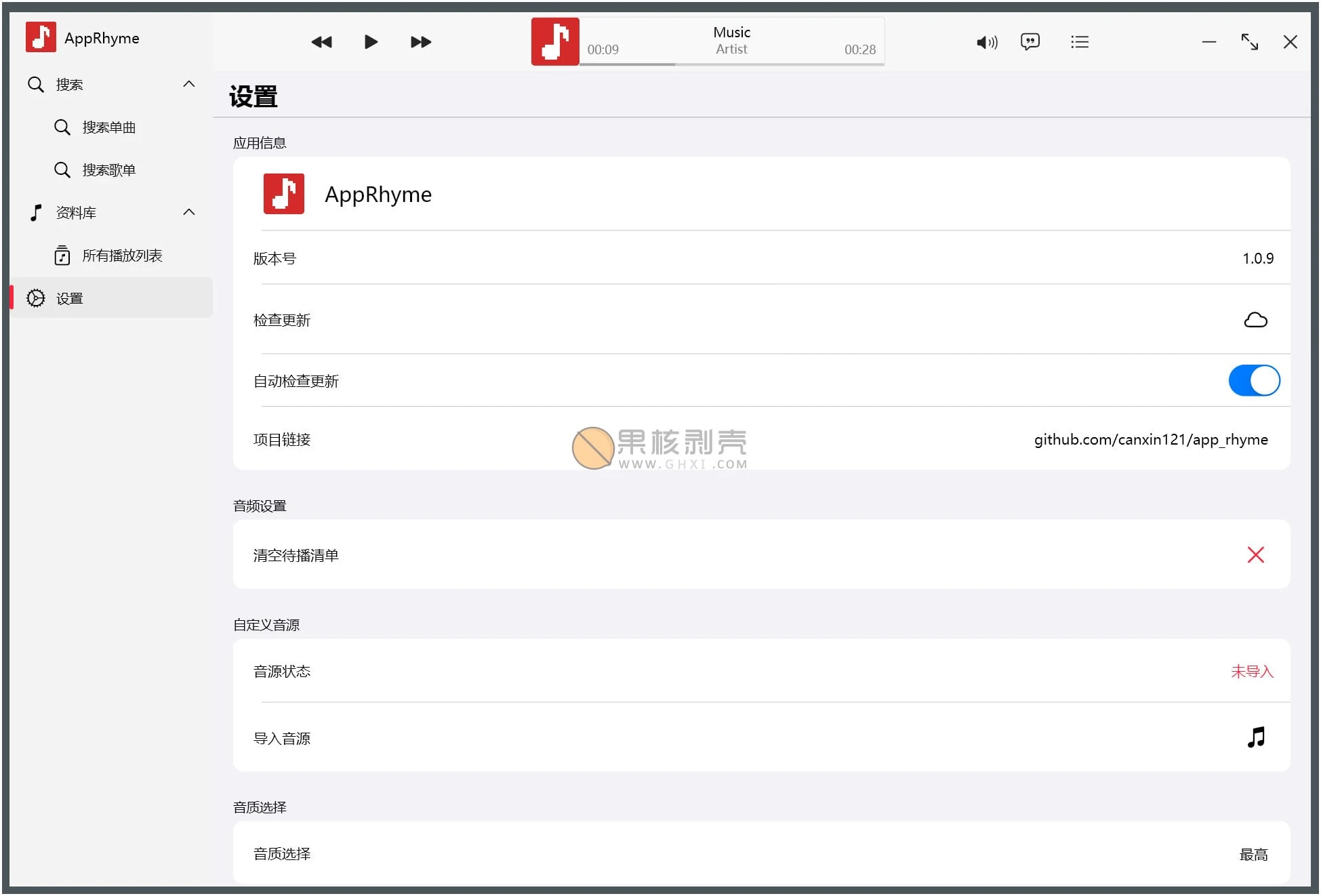Select the volume icon in the top bar
Viewport: 1321px width, 896px height.
click(987, 41)
